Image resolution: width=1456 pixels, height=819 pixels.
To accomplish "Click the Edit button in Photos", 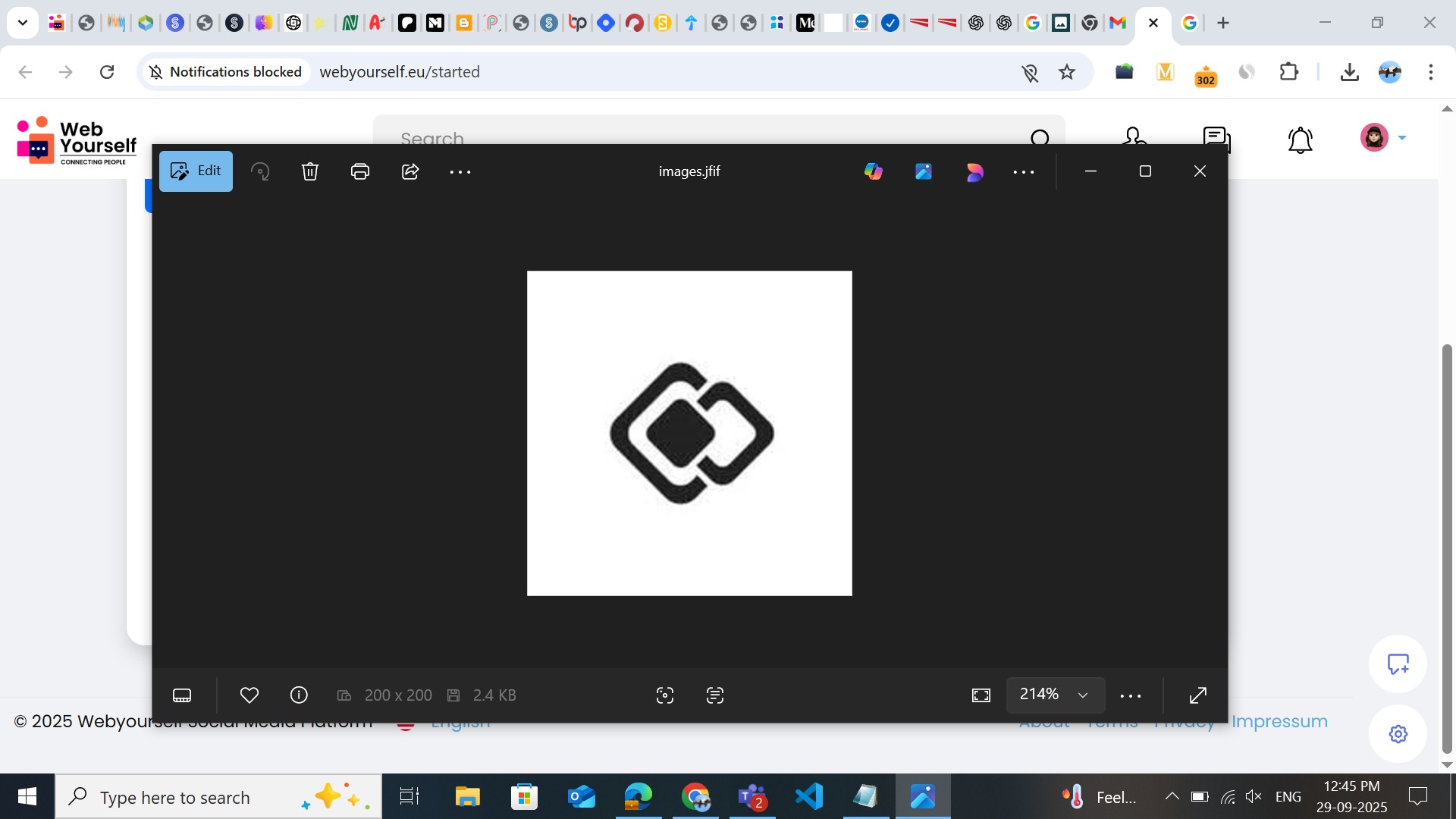I will [x=196, y=171].
